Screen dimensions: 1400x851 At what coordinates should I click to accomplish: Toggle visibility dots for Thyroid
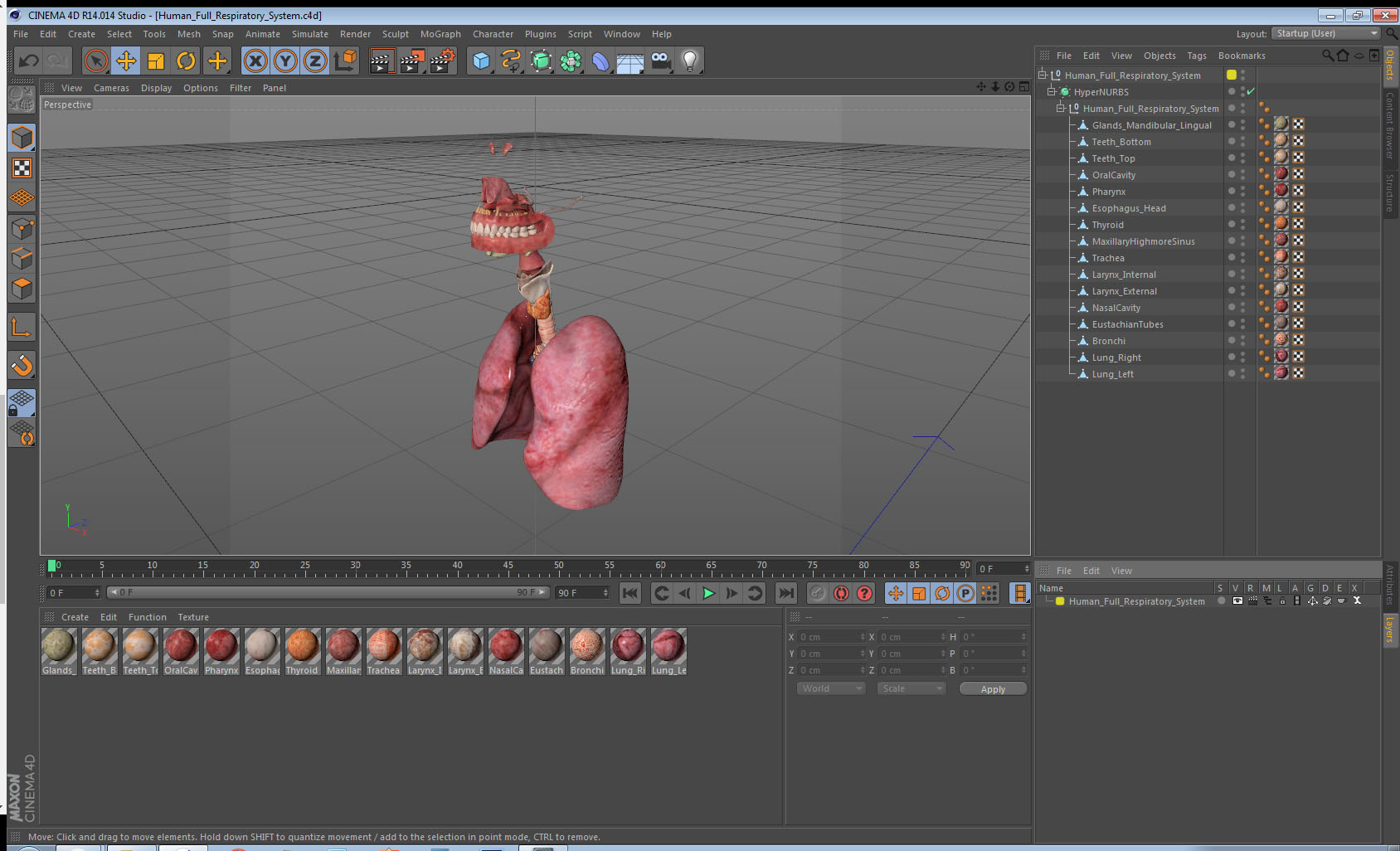point(1242,225)
